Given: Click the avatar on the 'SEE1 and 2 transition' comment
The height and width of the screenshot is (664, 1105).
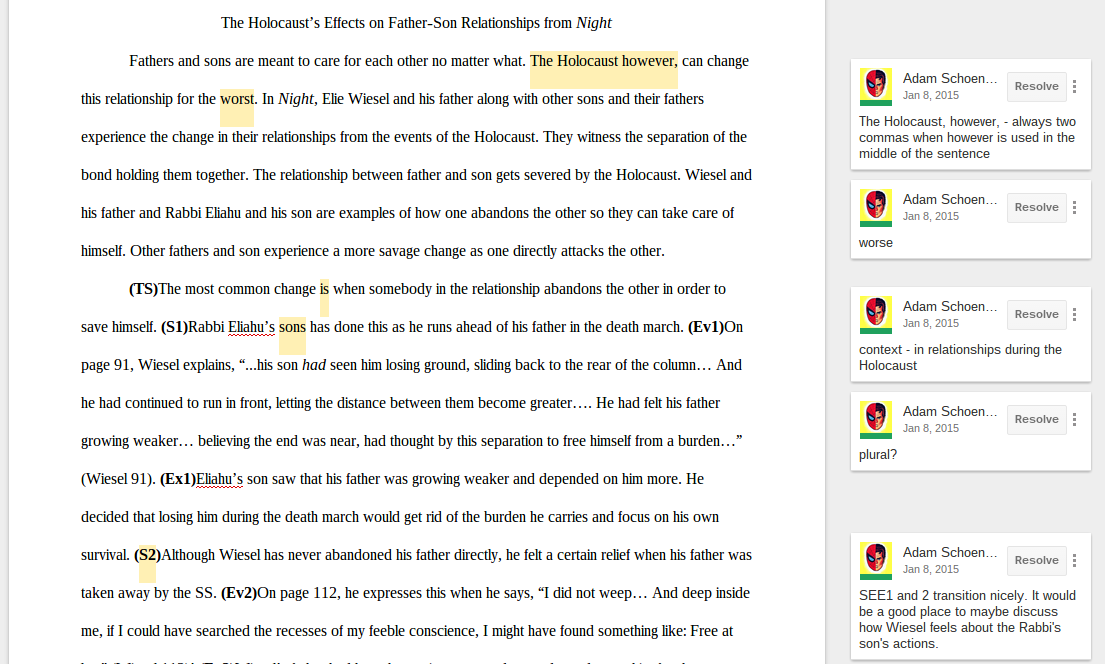Looking at the screenshot, I should click(x=875, y=561).
